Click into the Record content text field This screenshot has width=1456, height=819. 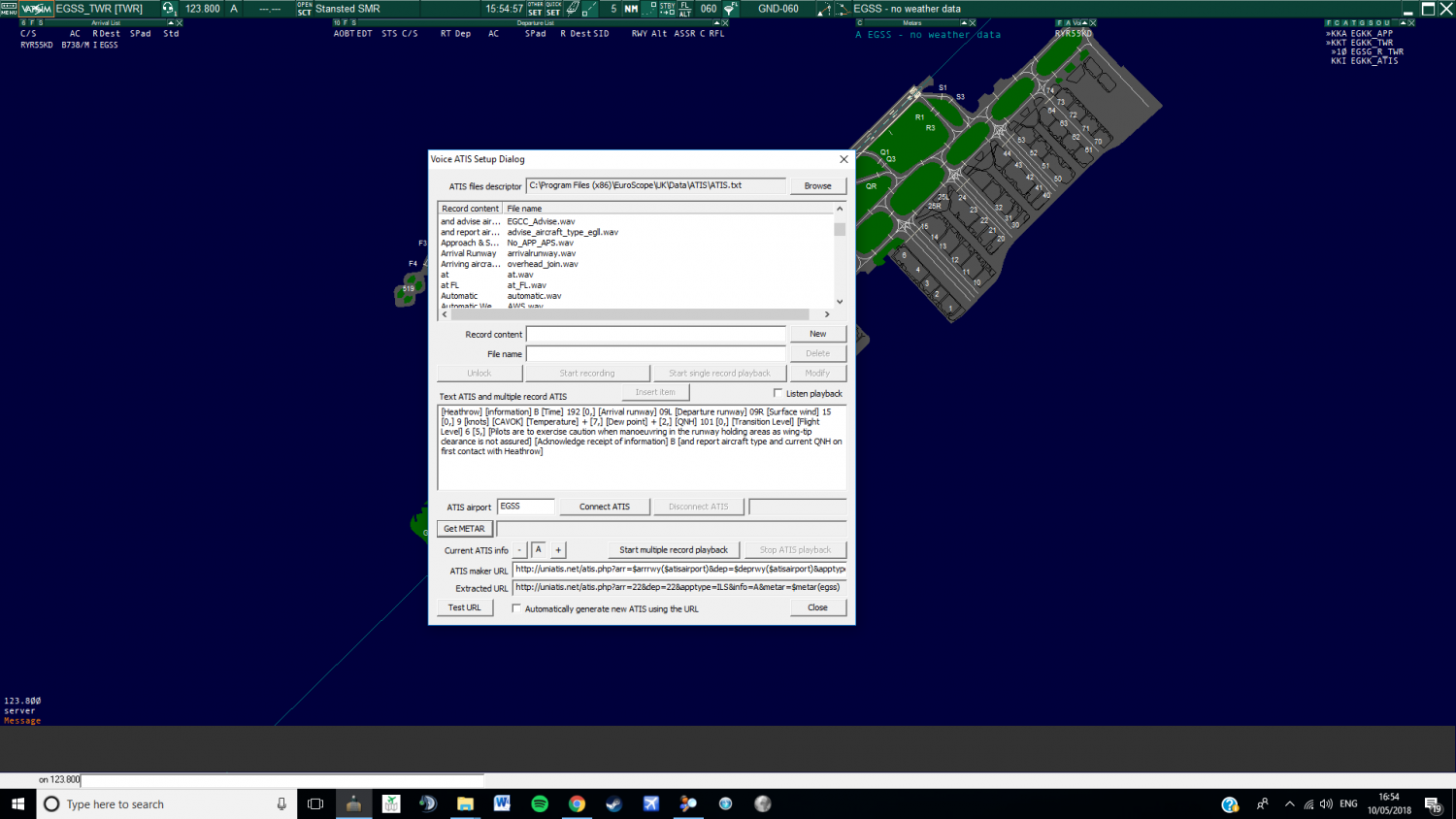click(x=656, y=334)
